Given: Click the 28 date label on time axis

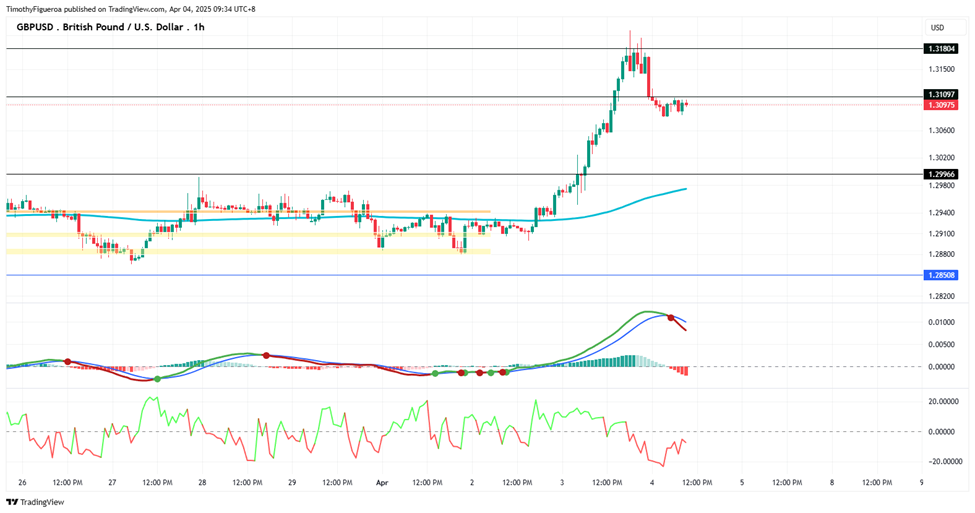Looking at the screenshot, I should click(203, 483).
